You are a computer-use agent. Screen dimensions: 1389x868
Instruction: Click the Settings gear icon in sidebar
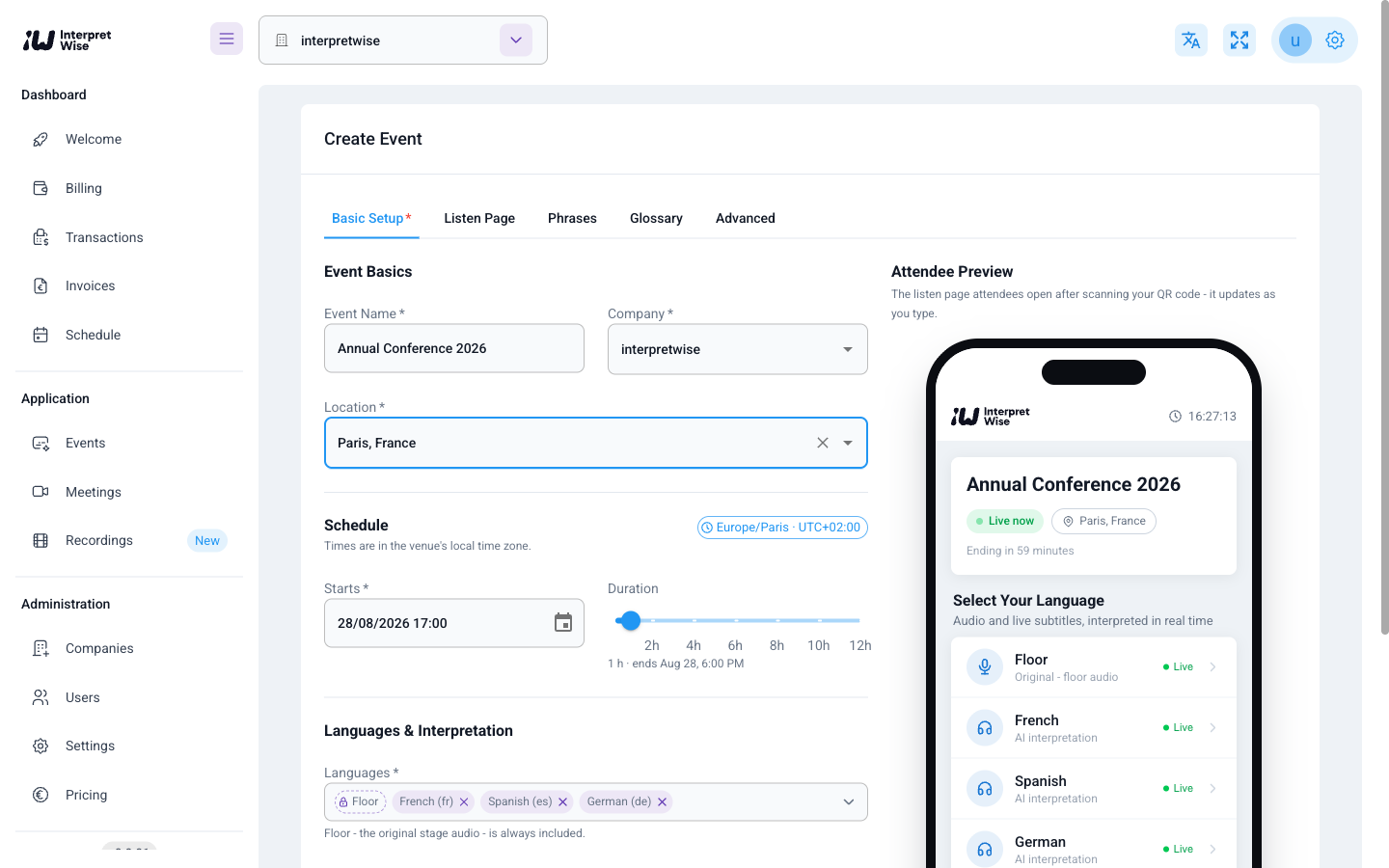41,746
